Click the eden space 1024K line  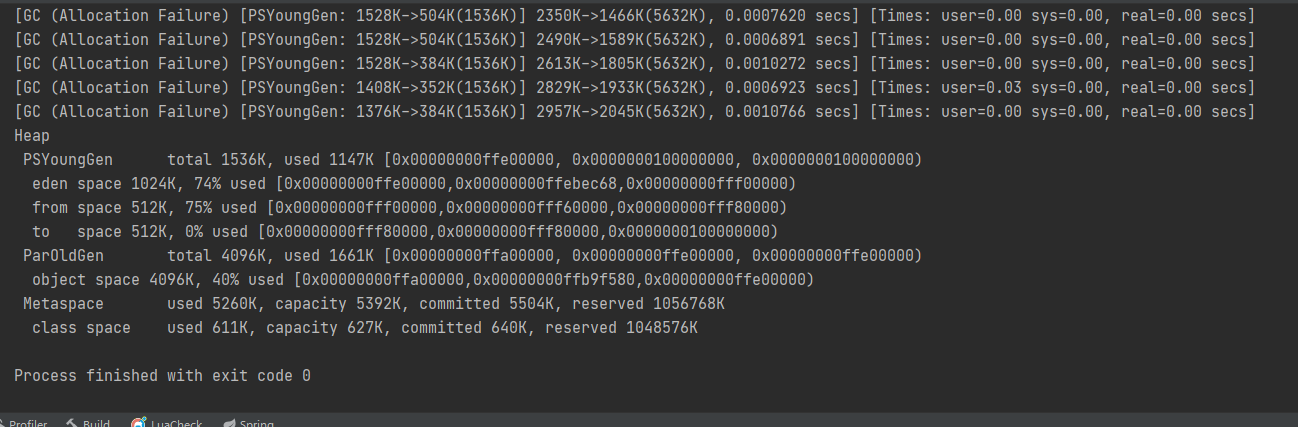point(412,184)
